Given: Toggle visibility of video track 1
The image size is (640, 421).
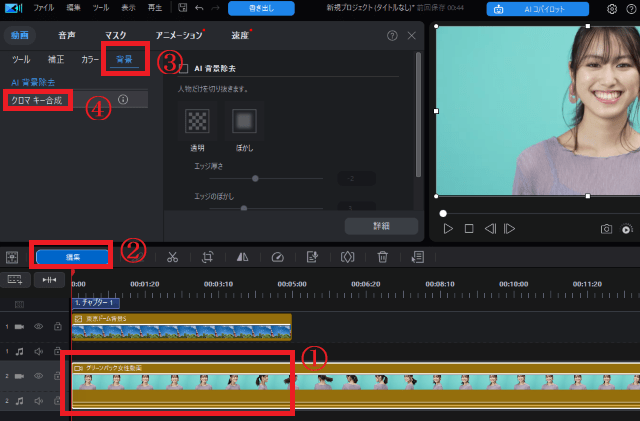Looking at the screenshot, I should (x=38, y=327).
